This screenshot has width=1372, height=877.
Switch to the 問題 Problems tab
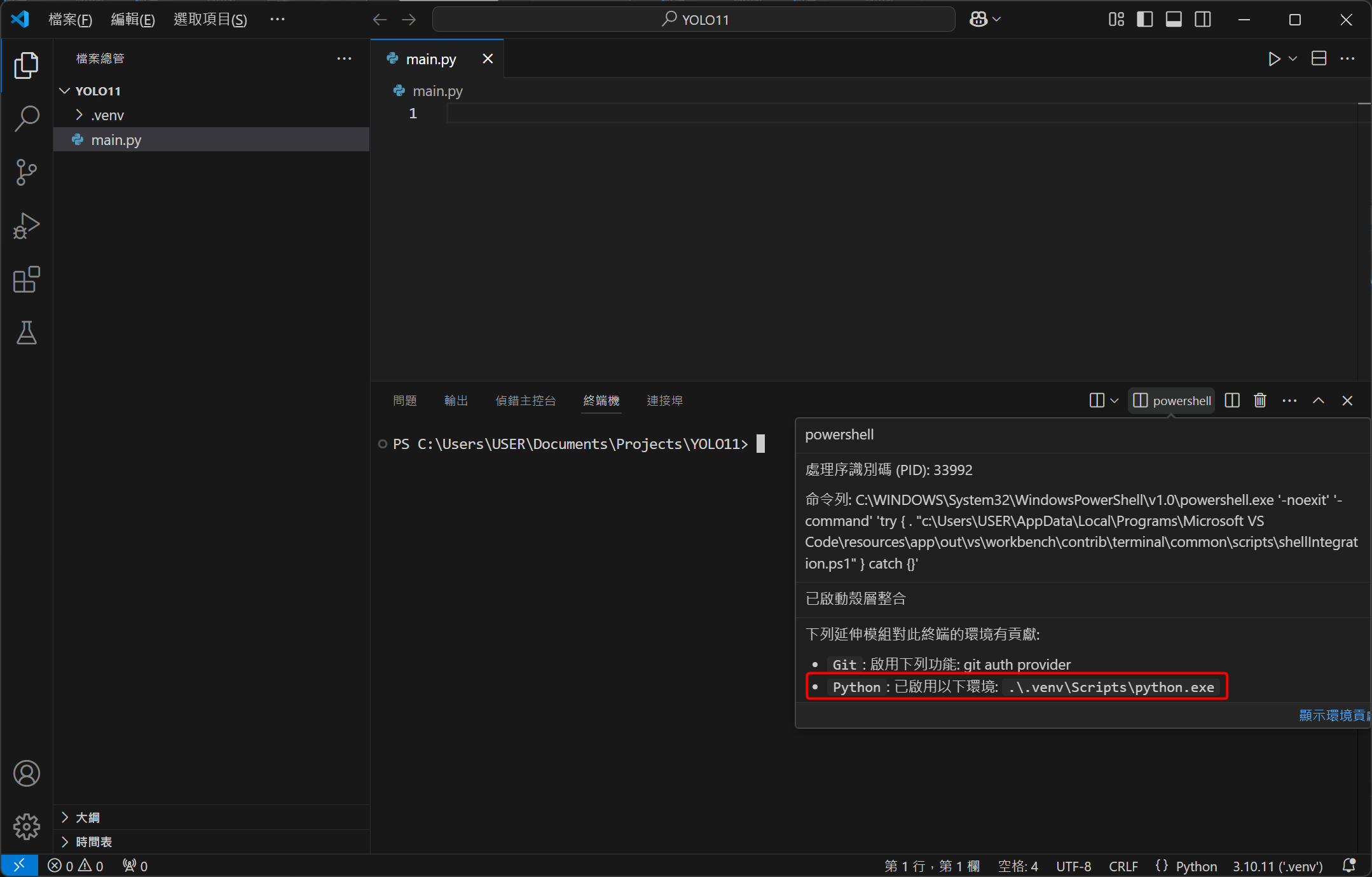tap(404, 400)
